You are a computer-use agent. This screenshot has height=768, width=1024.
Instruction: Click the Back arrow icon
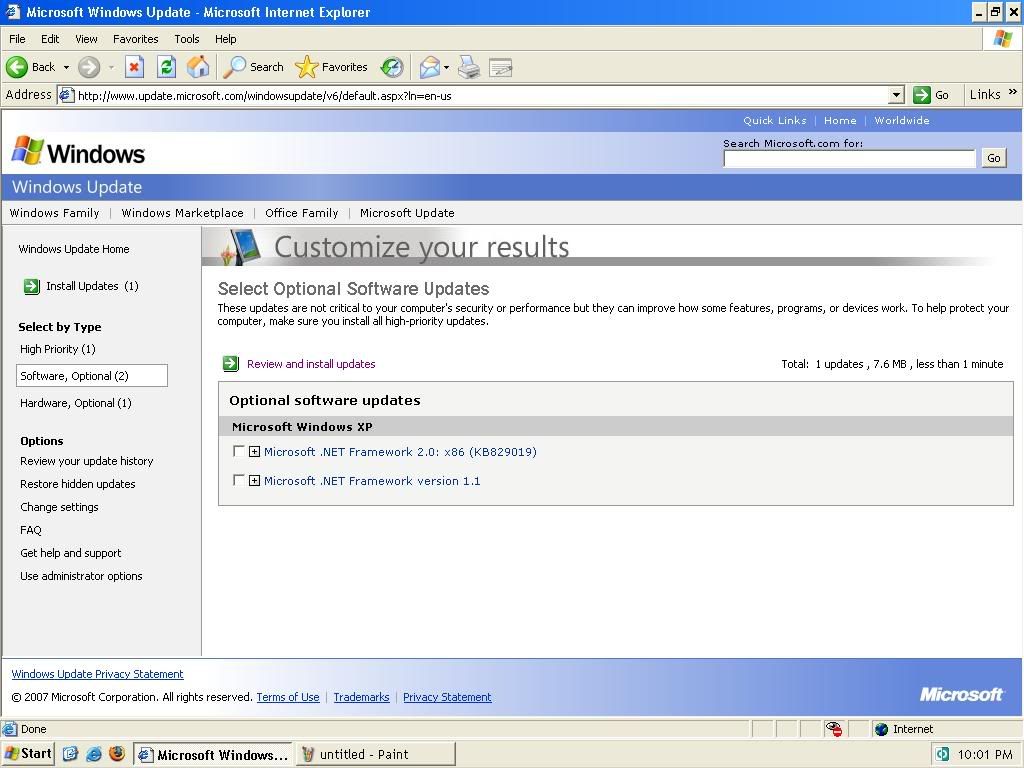point(16,67)
